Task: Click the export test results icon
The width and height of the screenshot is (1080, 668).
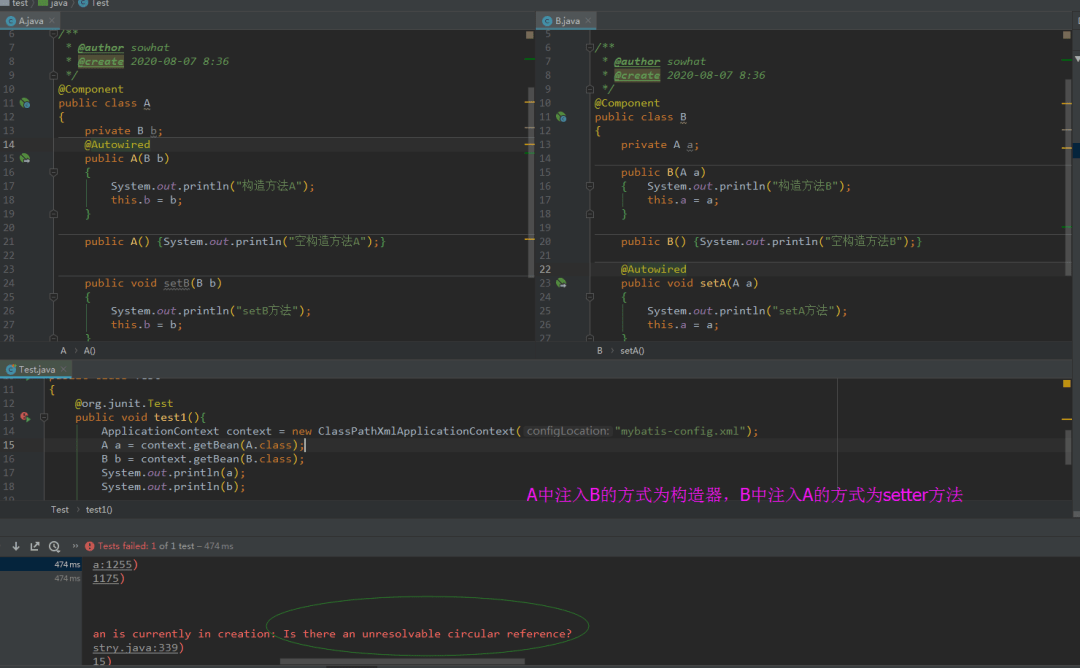Action: (34, 546)
